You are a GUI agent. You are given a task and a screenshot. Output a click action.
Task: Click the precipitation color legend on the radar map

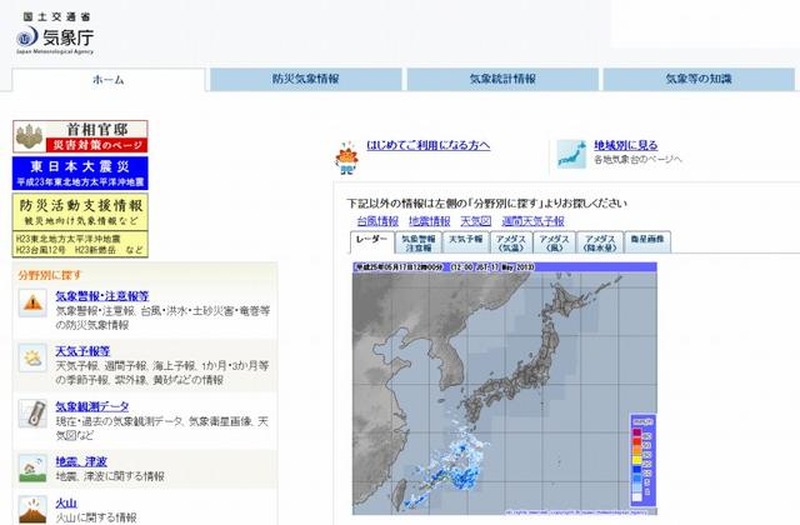click(x=641, y=458)
